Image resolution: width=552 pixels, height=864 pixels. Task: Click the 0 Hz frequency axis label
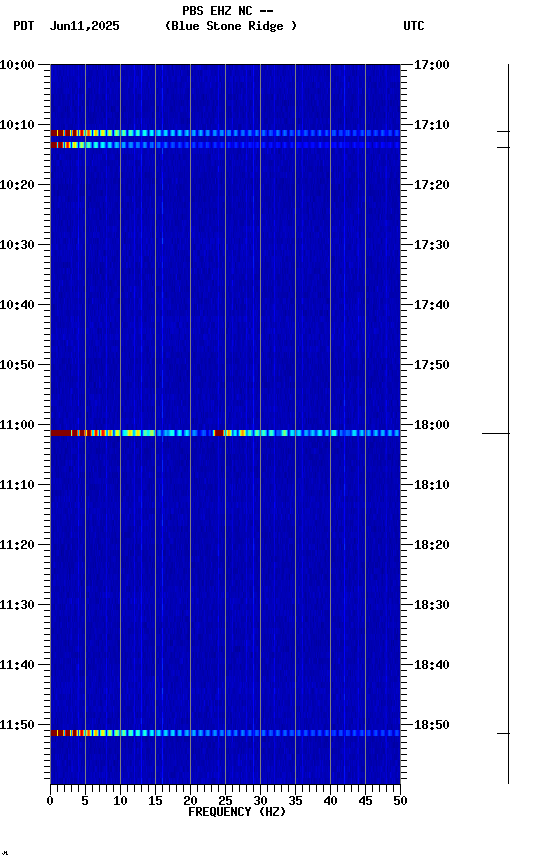coord(50,801)
